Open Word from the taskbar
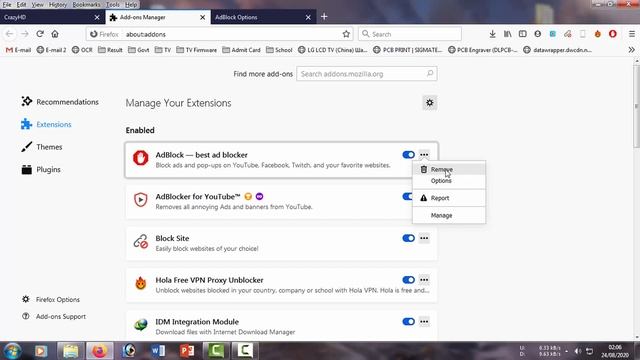Image resolution: width=640 pixels, height=360 pixels. click(x=158, y=351)
